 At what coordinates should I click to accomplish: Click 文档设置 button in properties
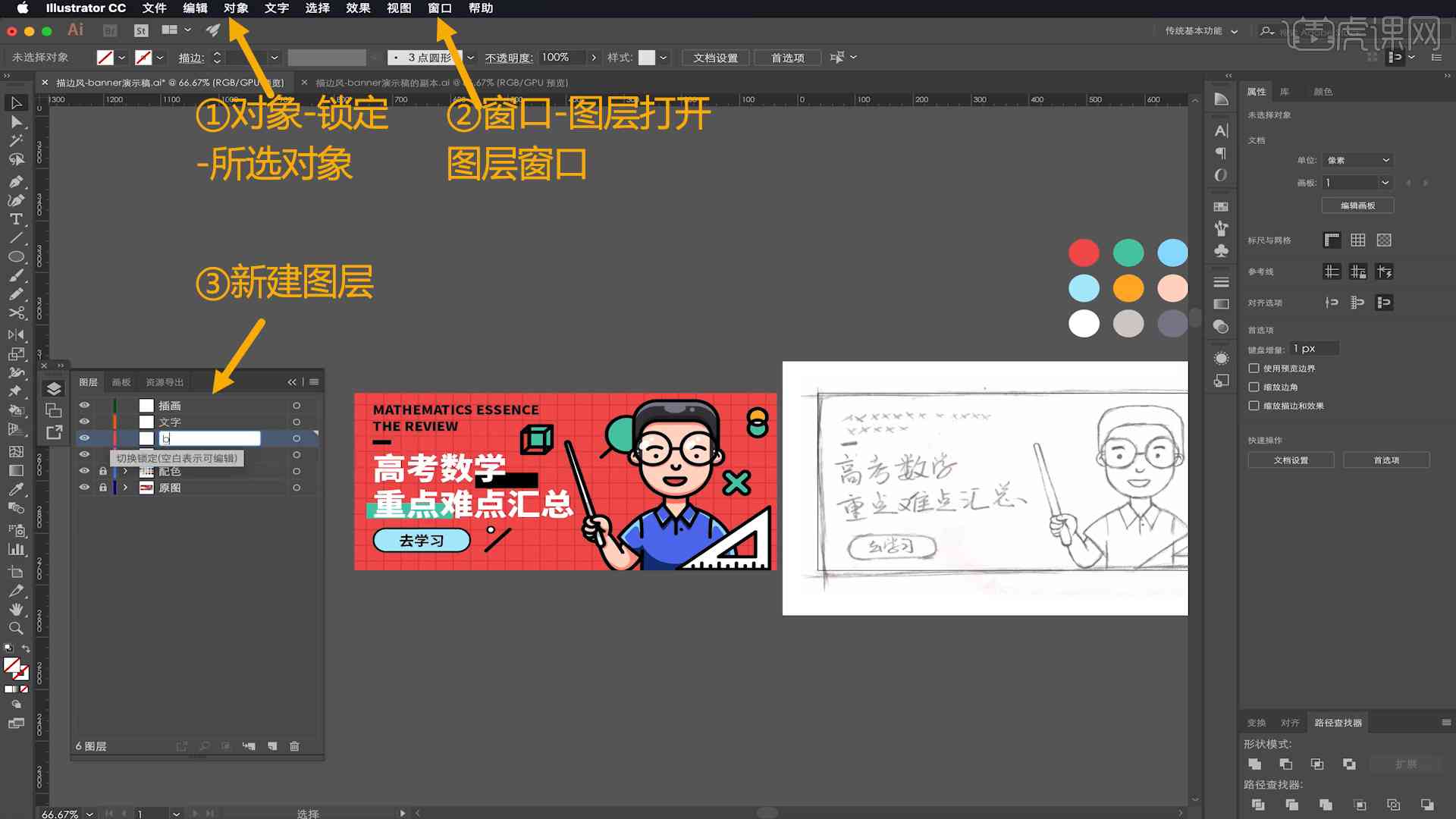pyautogui.click(x=1291, y=460)
